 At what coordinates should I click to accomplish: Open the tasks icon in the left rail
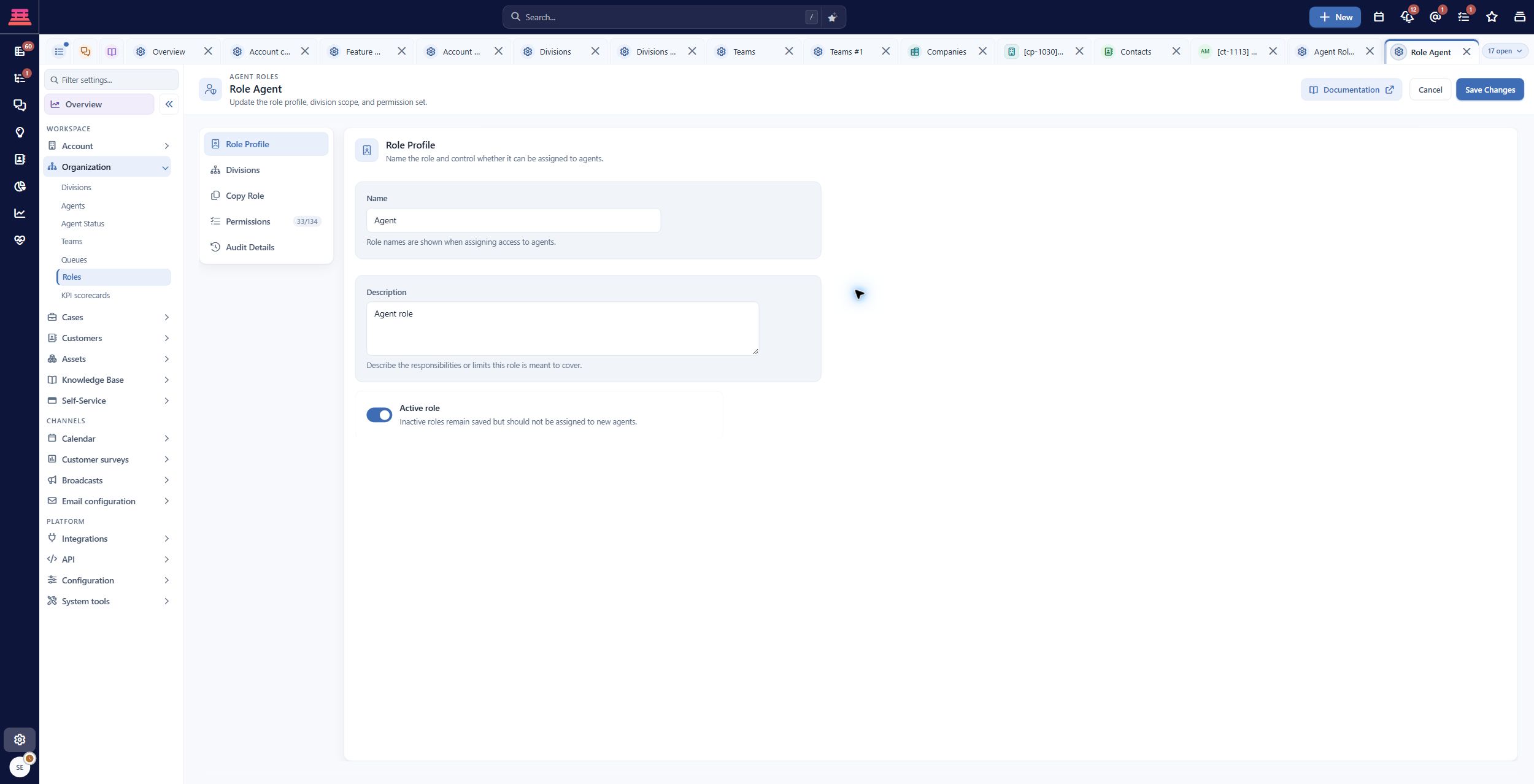(x=20, y=78)
